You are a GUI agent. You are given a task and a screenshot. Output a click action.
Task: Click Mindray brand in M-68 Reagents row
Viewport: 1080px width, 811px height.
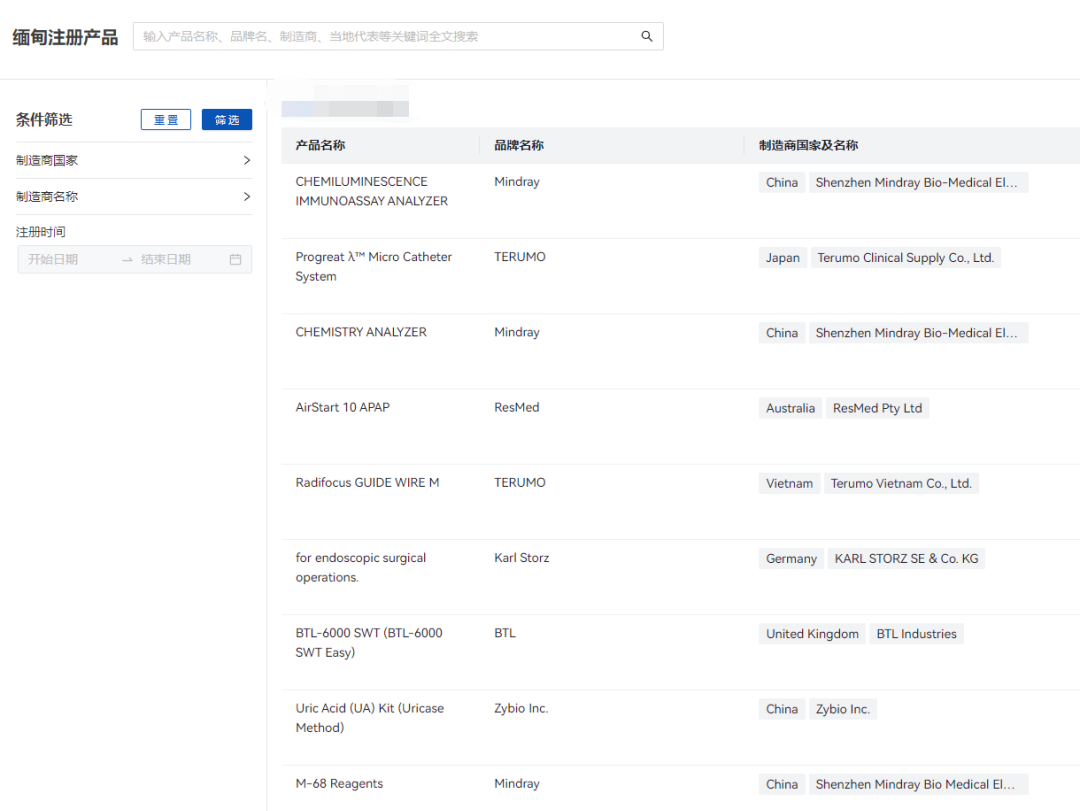[x=517, y=783]
